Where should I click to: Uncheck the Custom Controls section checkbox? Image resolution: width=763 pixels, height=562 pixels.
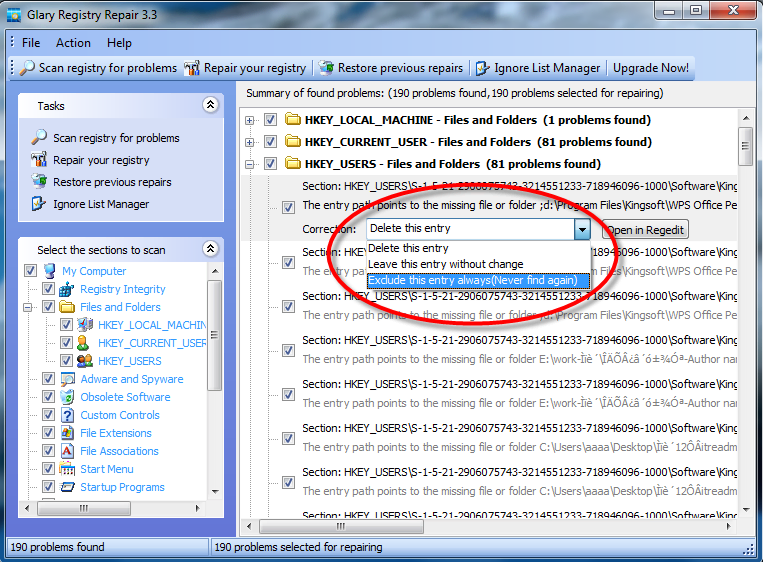click(x=48, y=415)
